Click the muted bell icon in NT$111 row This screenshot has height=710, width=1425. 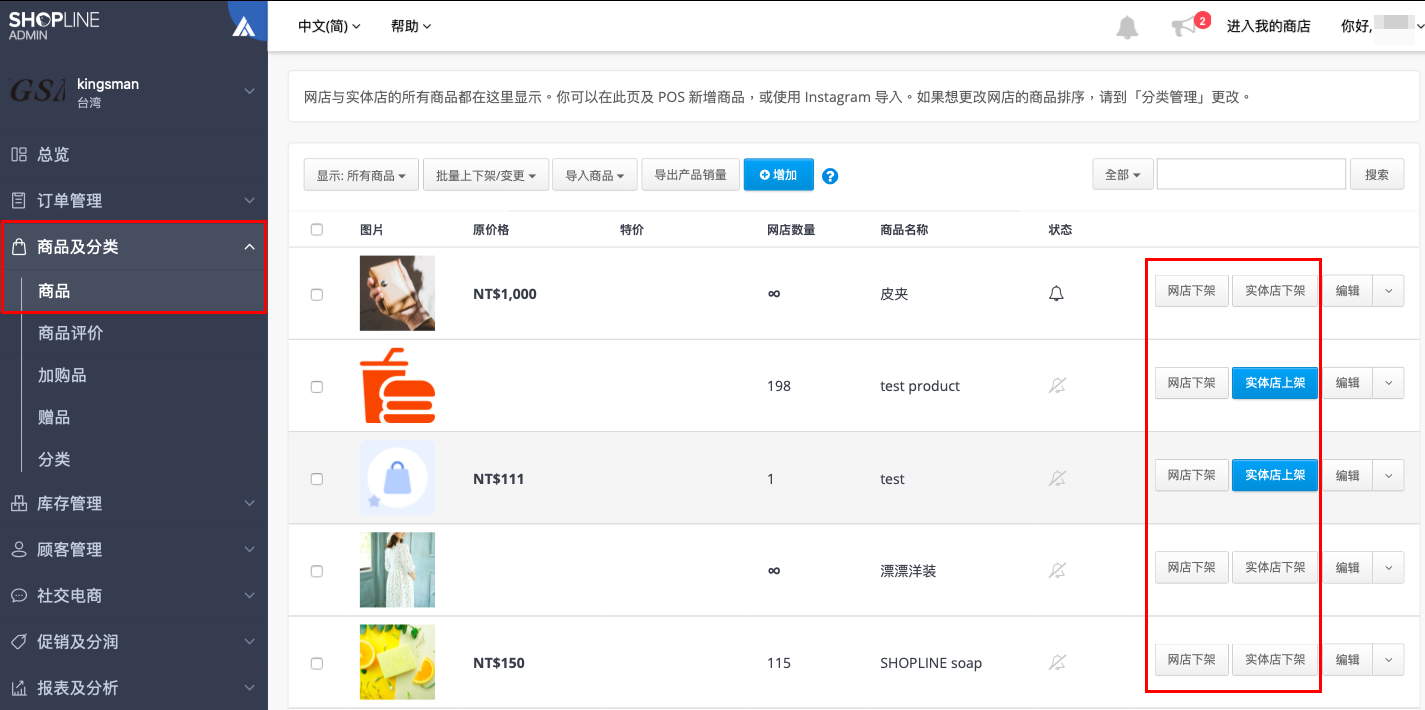point(1057,479)
